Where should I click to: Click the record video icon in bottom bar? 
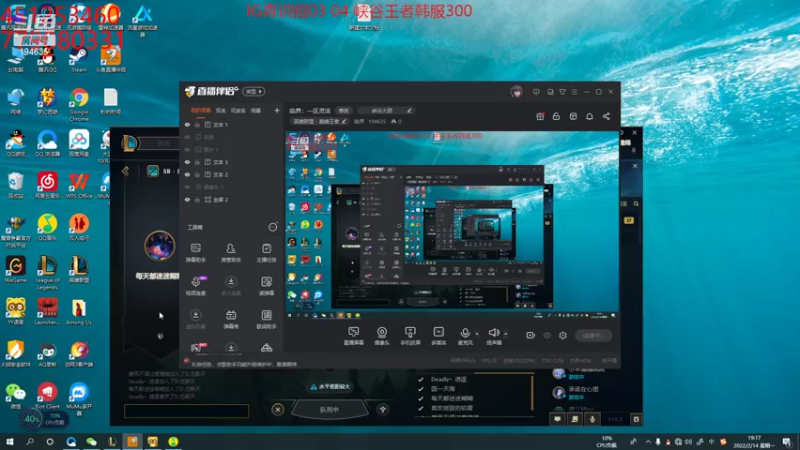531,335
